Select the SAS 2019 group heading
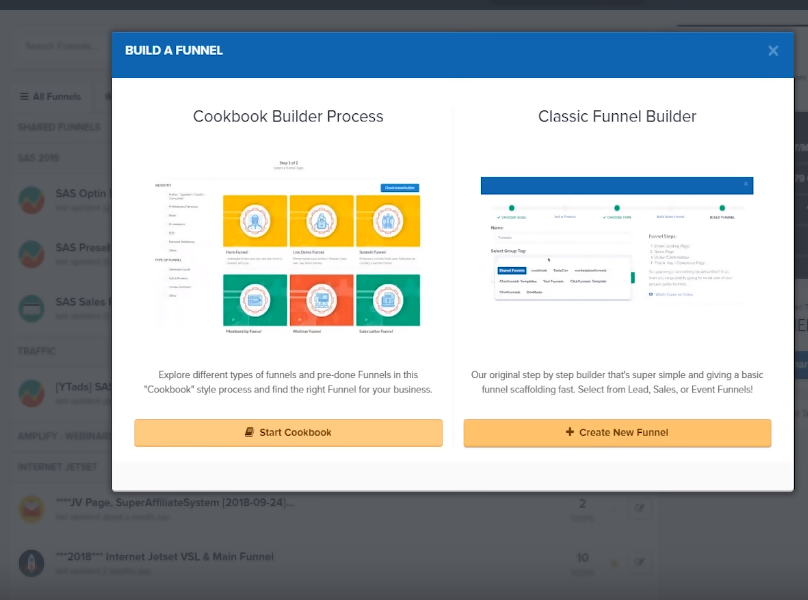 point(38,158)
